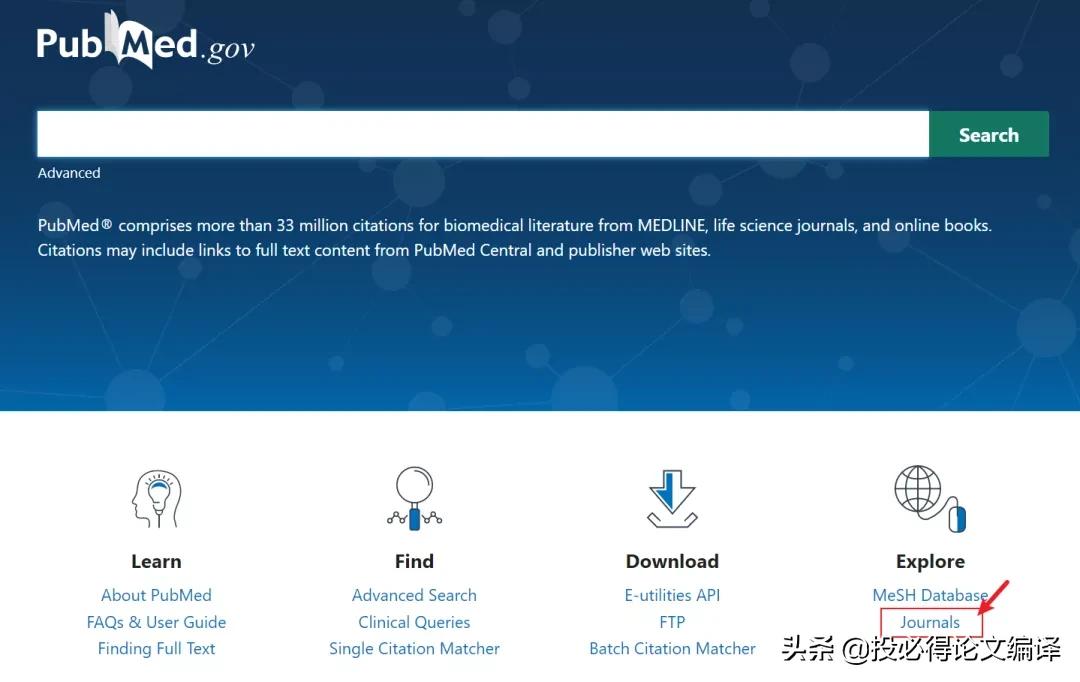1080x682 pixels.
Task: Open Finding Full Text
Action: pyautogui.click(x=156, y=648)
